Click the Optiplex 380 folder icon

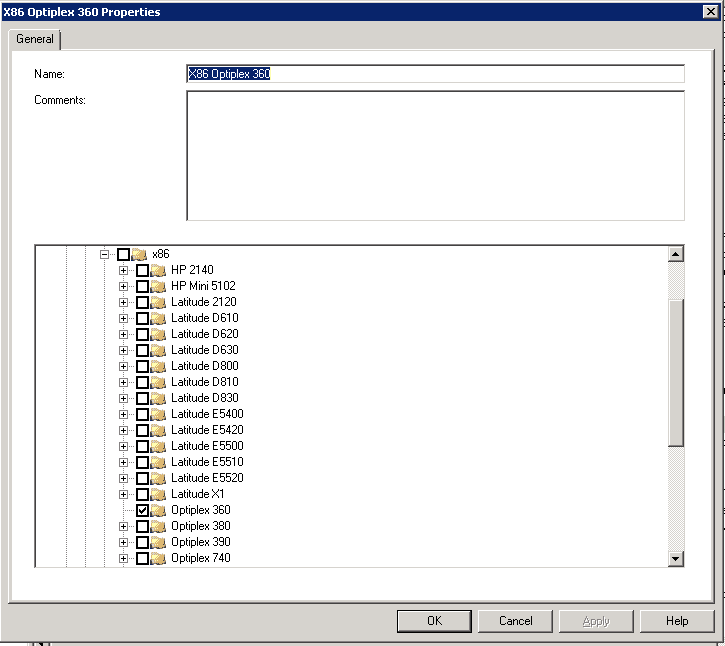coord(158,526)
